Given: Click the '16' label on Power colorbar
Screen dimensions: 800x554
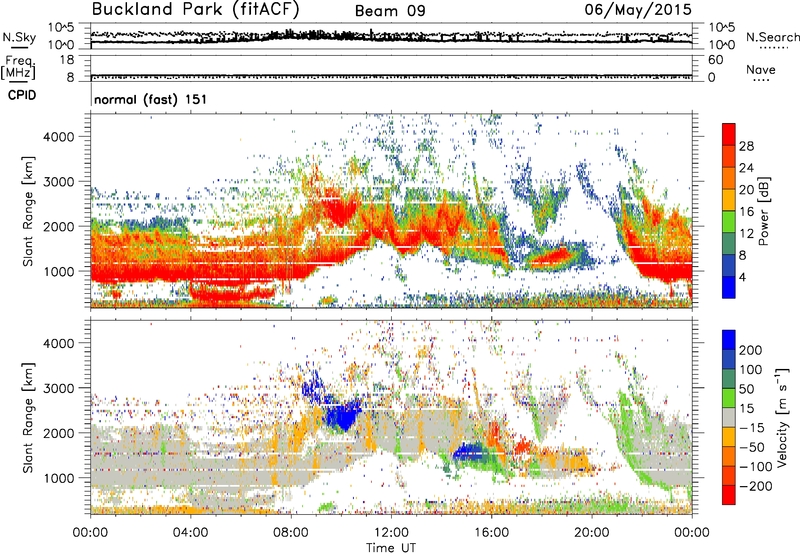Looking at the screenshot, I should 746,212.
